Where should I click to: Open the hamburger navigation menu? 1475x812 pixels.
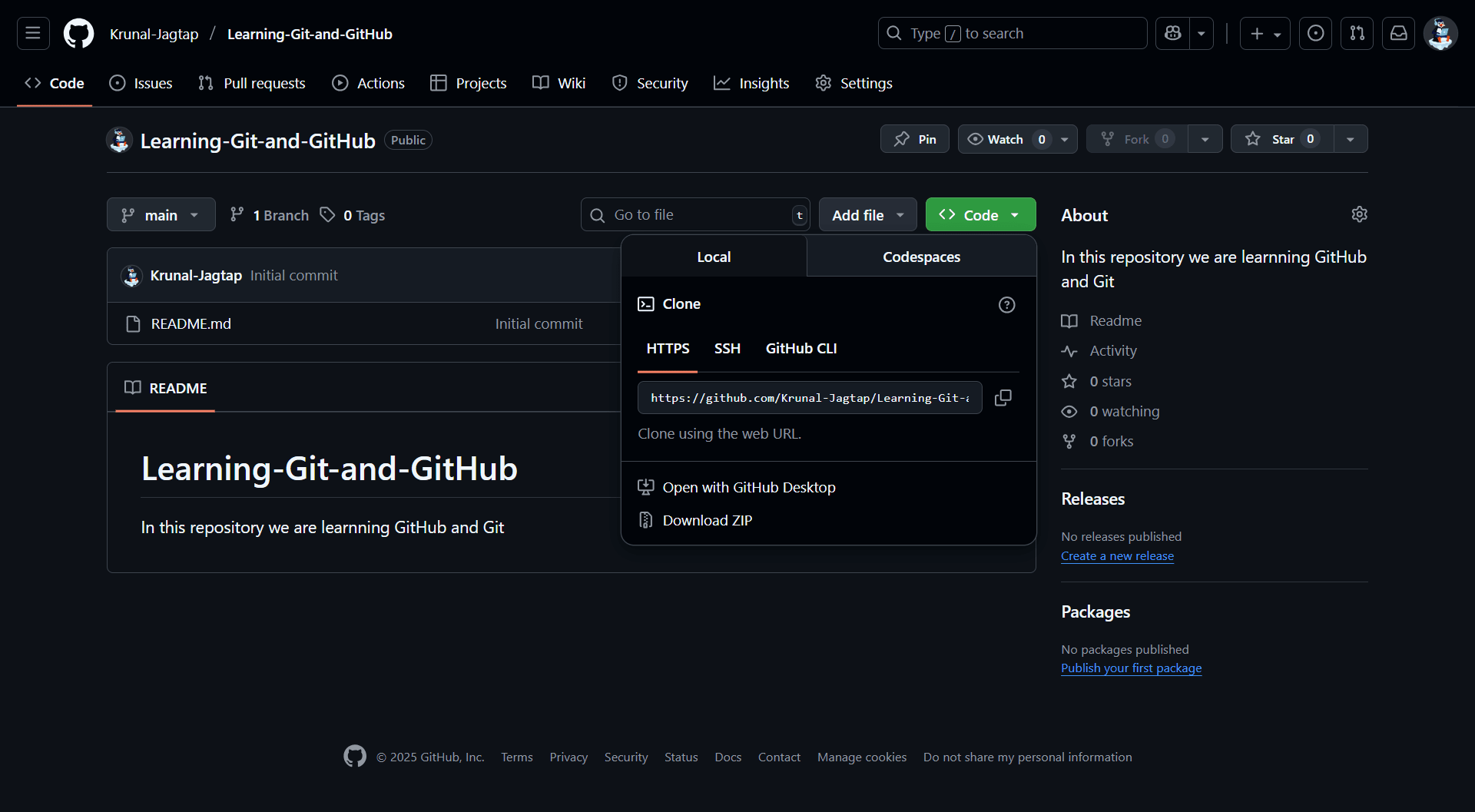[33, 33]
